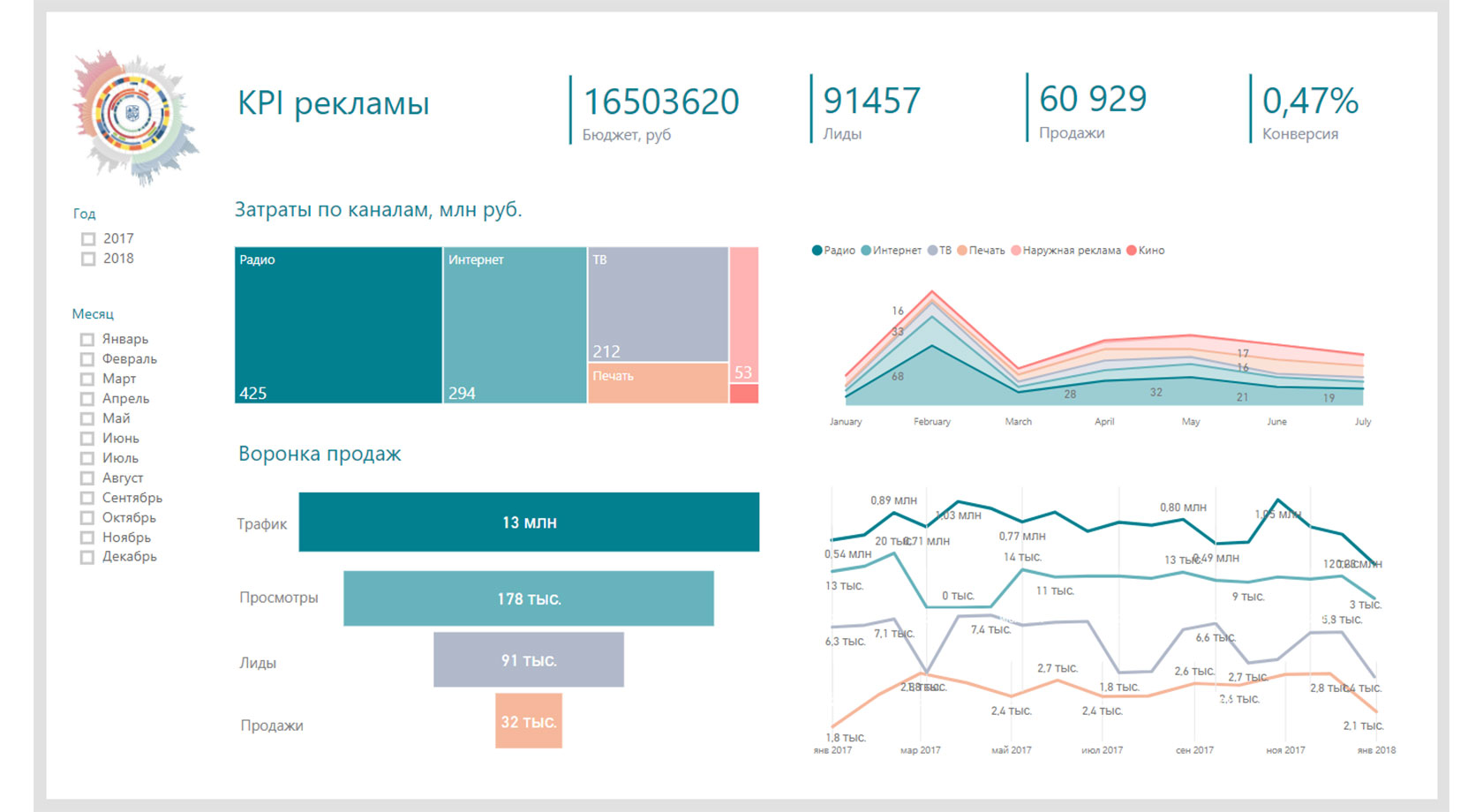Click the Печать legend marker

(962, 251)
